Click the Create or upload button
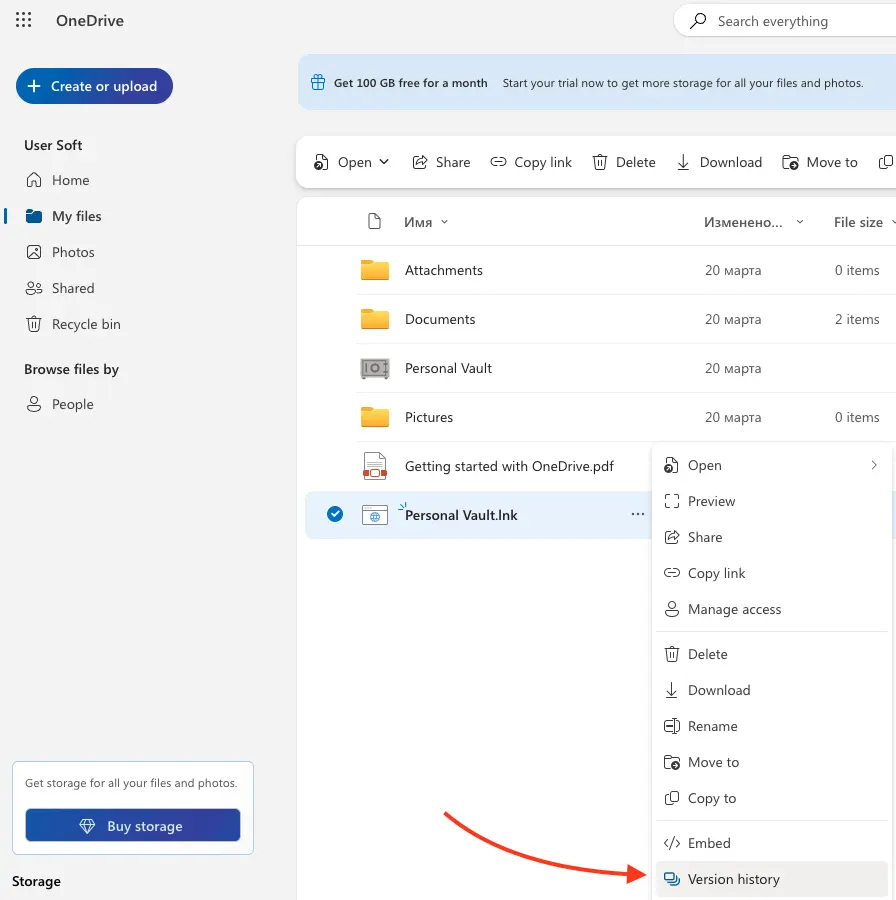 pos(94,86)
